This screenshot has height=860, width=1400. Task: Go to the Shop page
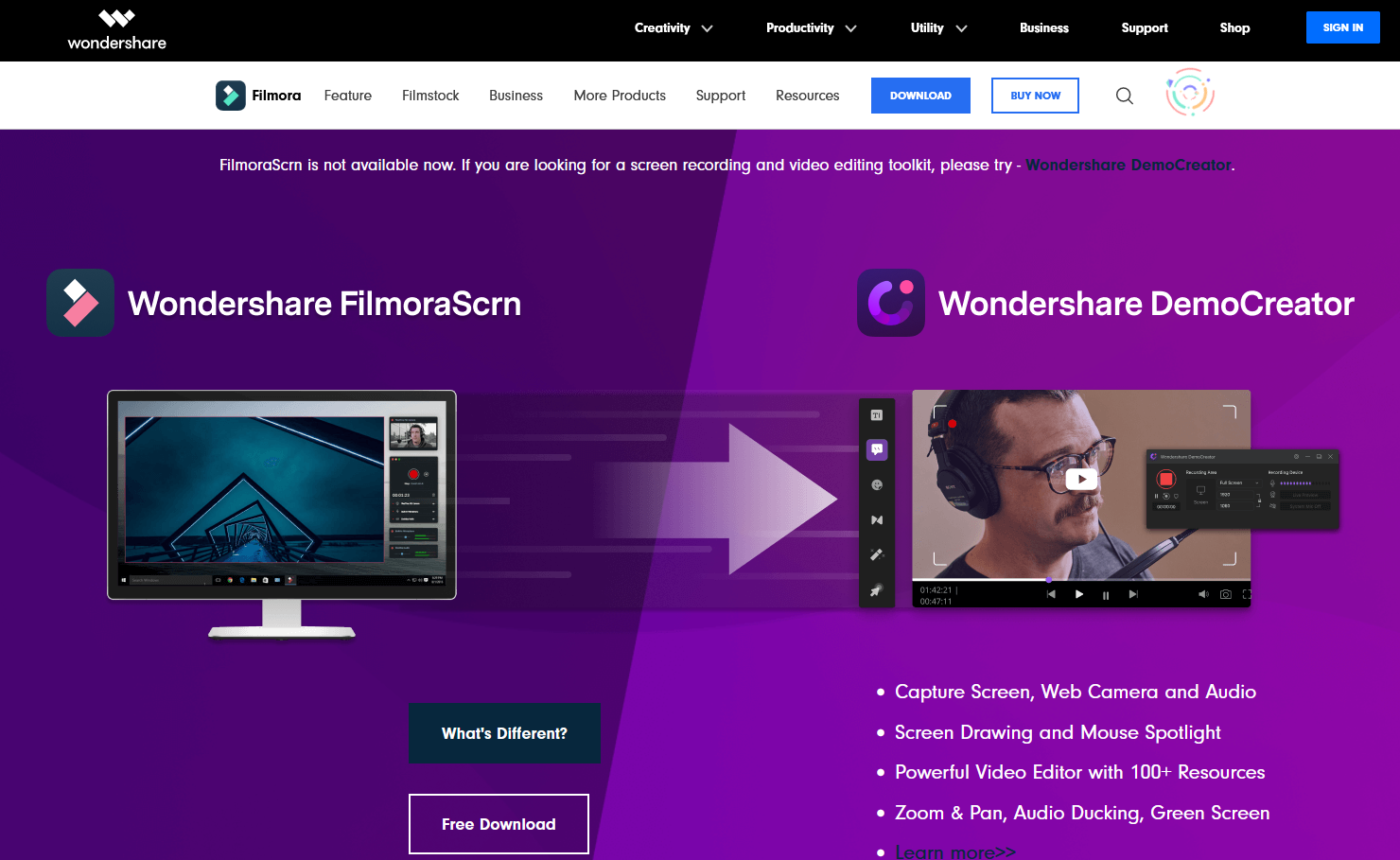point(1234,28)
